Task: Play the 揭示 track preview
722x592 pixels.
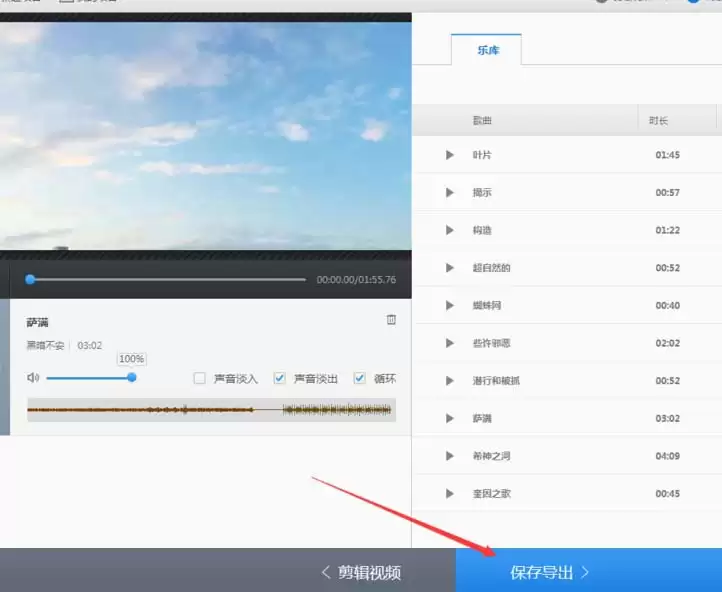Action: [x=450, y=193]
